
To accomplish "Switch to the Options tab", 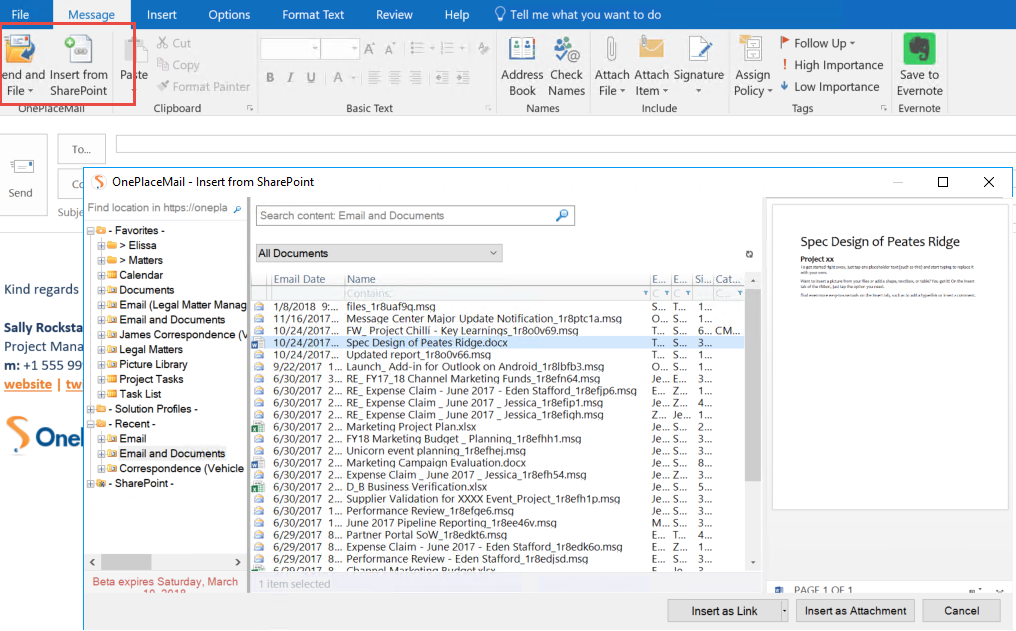I will (x=229, y=14).
